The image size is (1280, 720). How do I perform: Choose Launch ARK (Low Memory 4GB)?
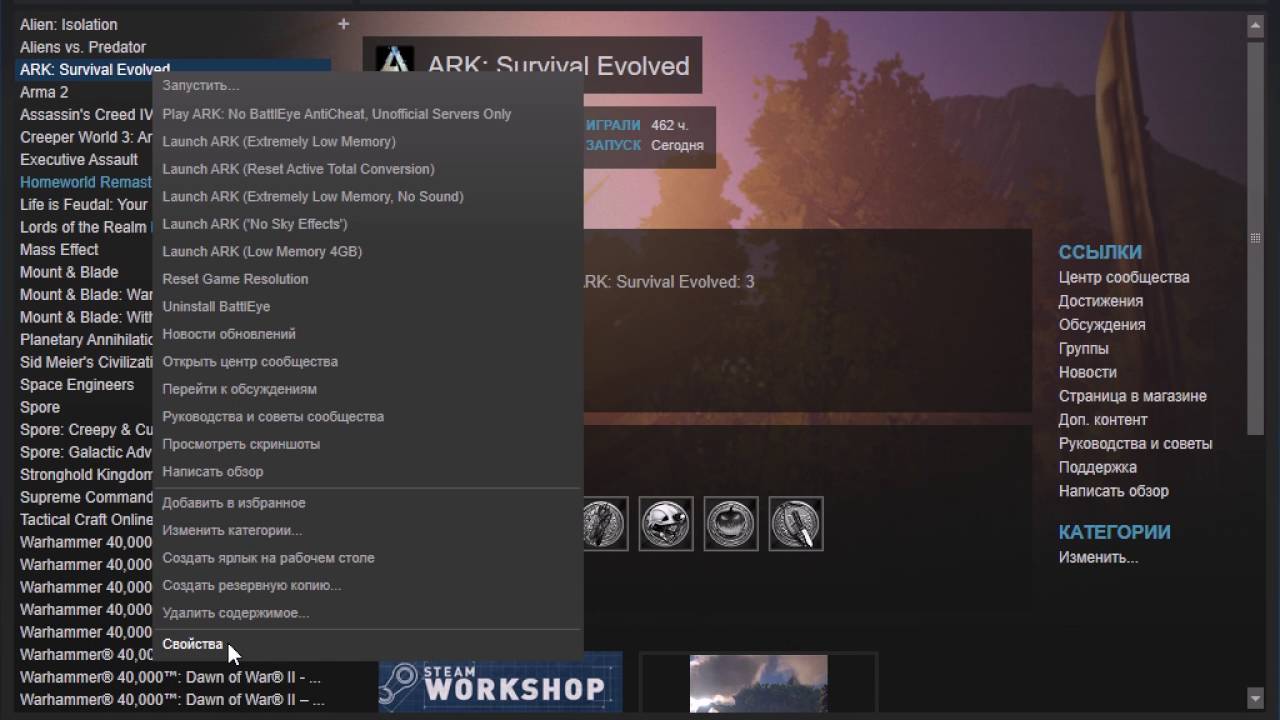pos(262,251)
